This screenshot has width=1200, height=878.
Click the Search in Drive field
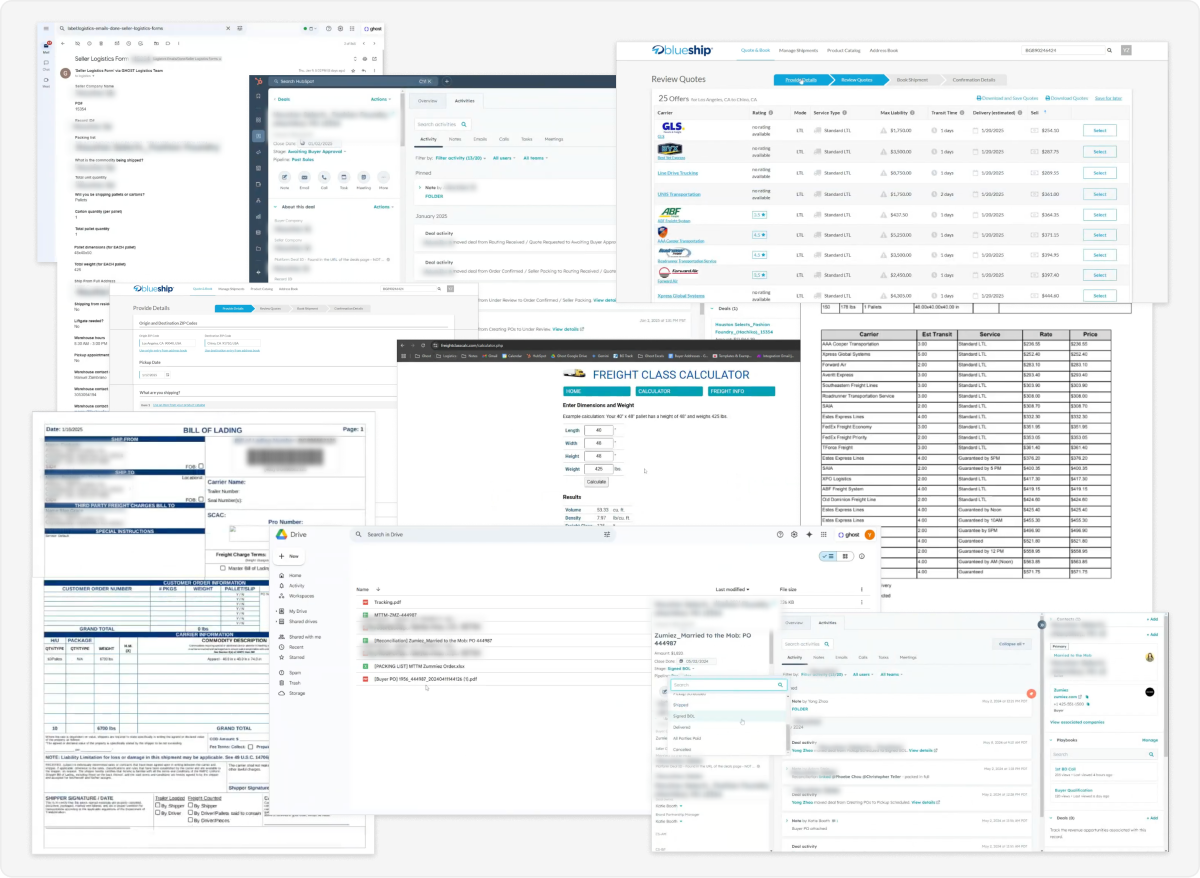[485, 535]
